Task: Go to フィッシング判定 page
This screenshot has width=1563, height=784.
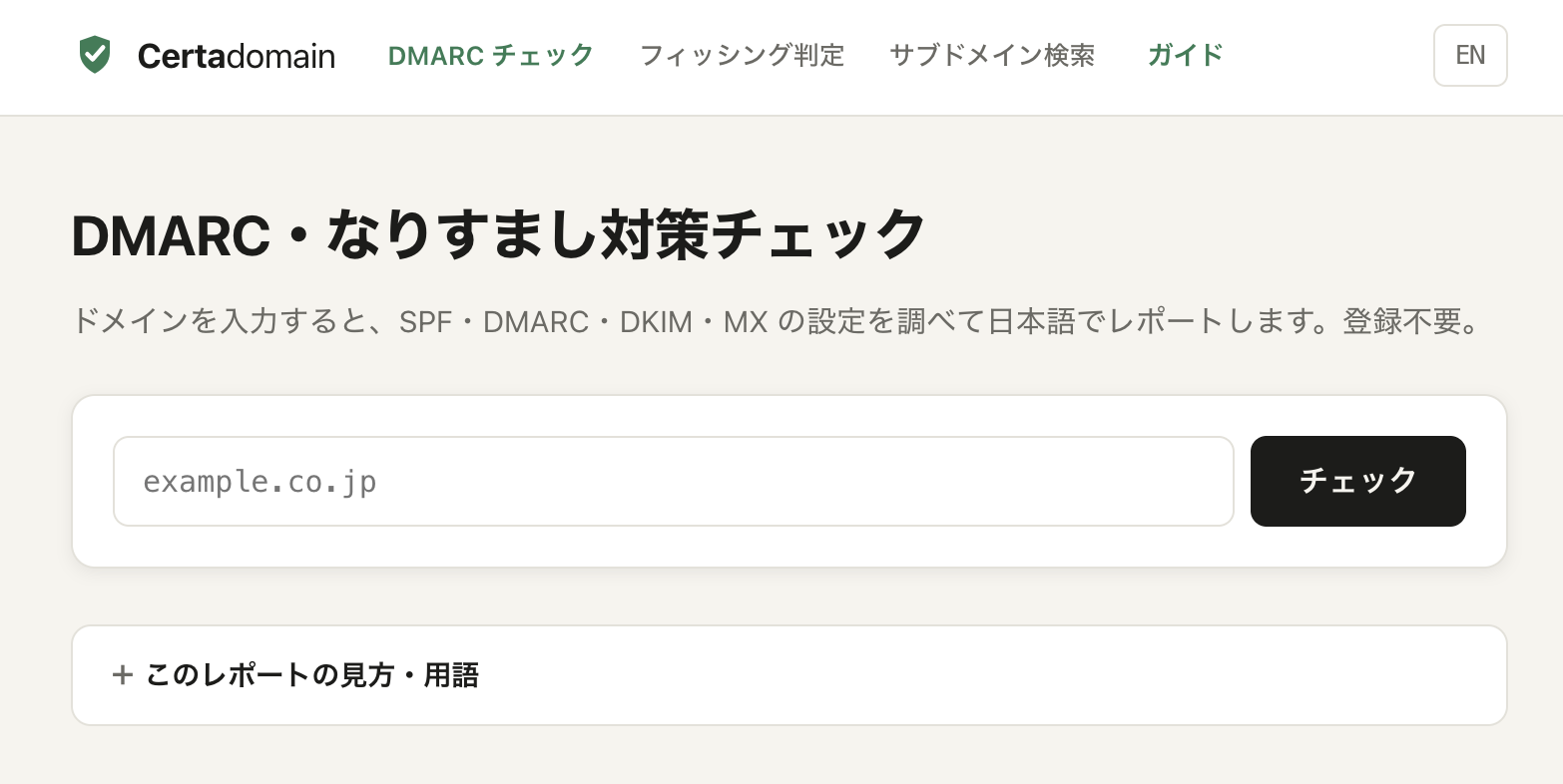Action: pos(742,55)
